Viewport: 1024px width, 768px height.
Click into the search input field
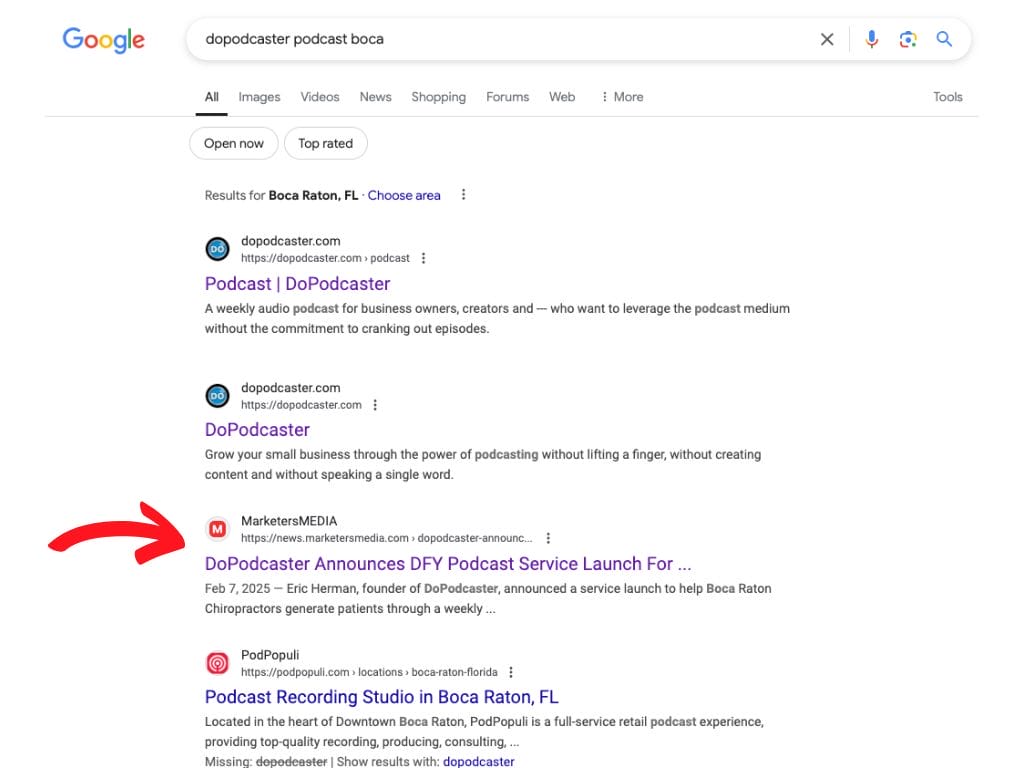500,39
